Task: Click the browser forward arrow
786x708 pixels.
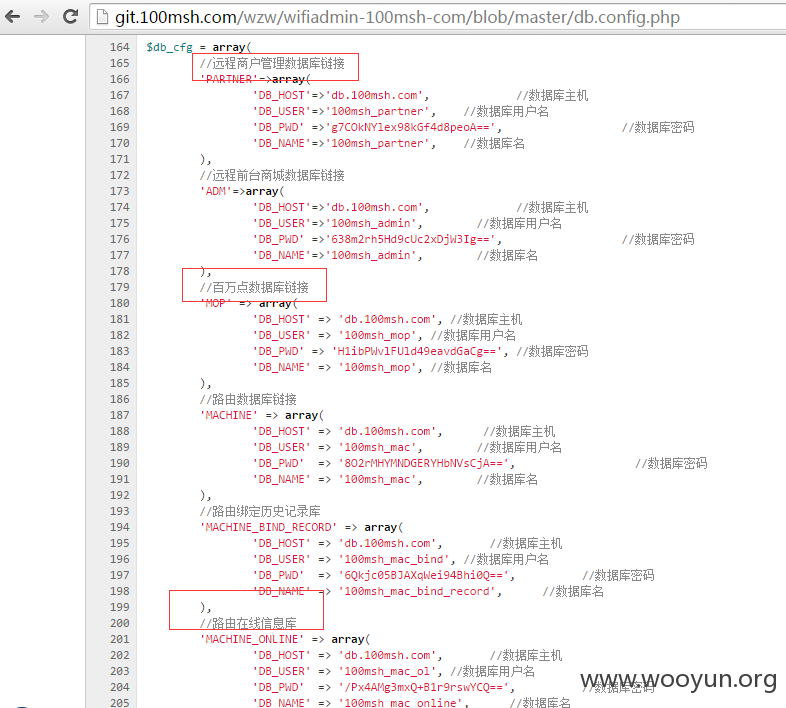Action: [x=41, y=17]
